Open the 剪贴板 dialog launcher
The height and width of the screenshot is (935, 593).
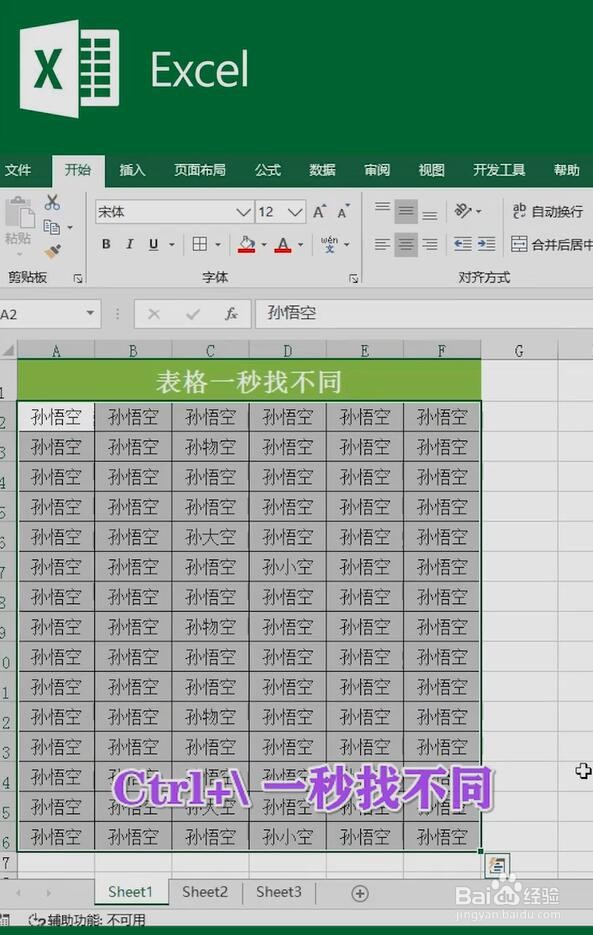[x=78, y=278]
